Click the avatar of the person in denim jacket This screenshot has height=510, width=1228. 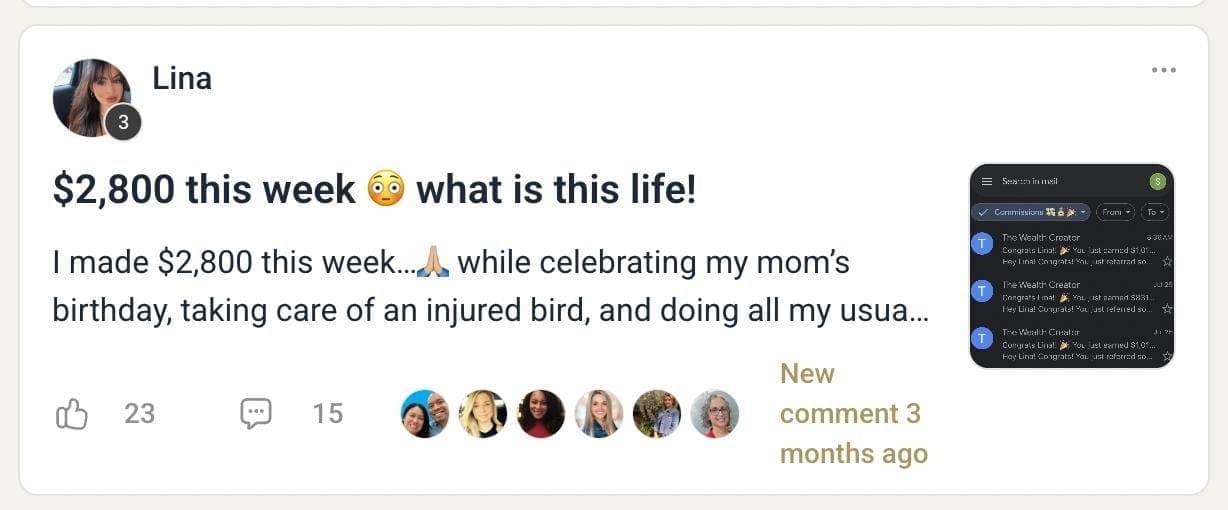pyautogui.click(x=656, y=414)
